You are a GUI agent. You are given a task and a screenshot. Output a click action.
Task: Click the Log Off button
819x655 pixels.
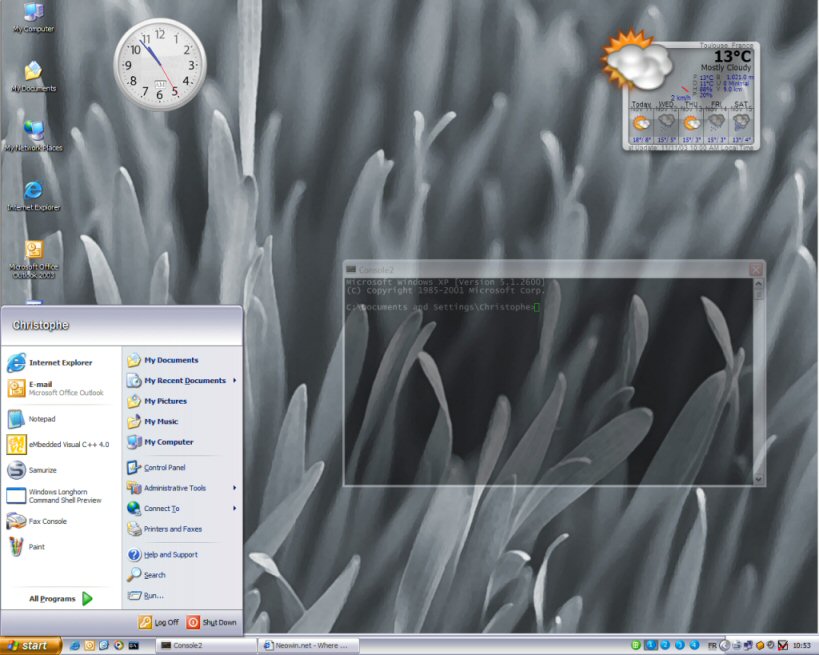(x=159, y=622)
